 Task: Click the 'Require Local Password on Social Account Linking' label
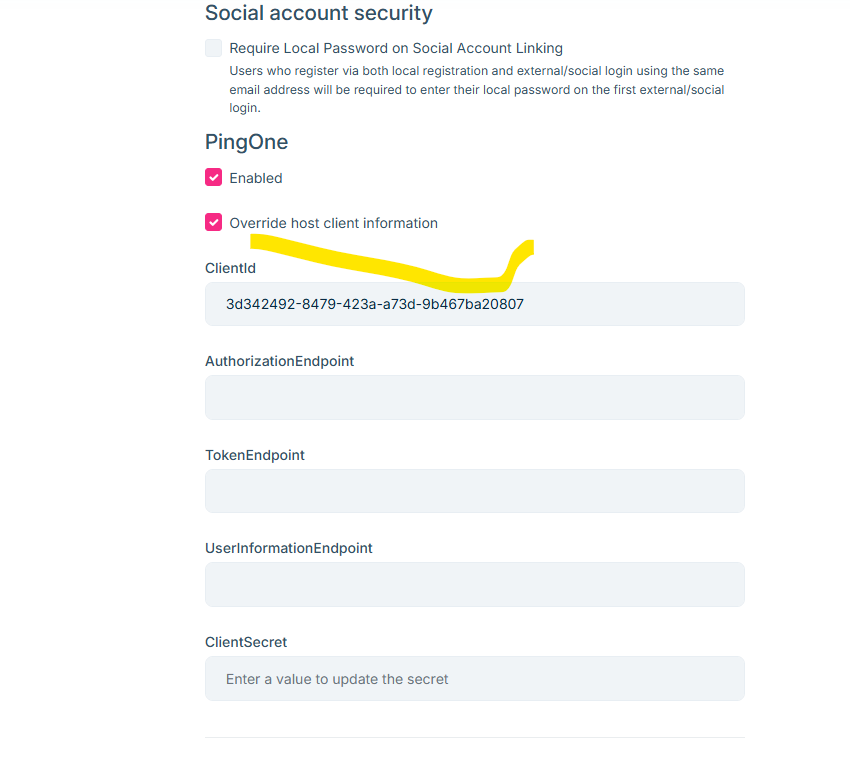[396, 48]
